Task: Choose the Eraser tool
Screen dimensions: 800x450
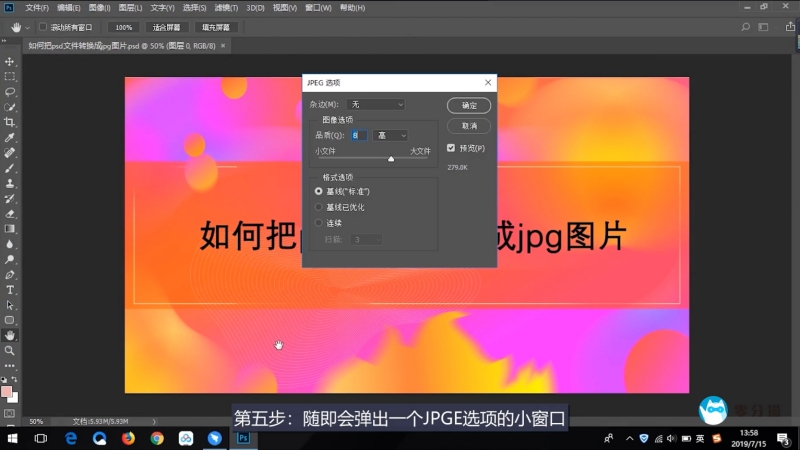Action: (x=10, y=213)
